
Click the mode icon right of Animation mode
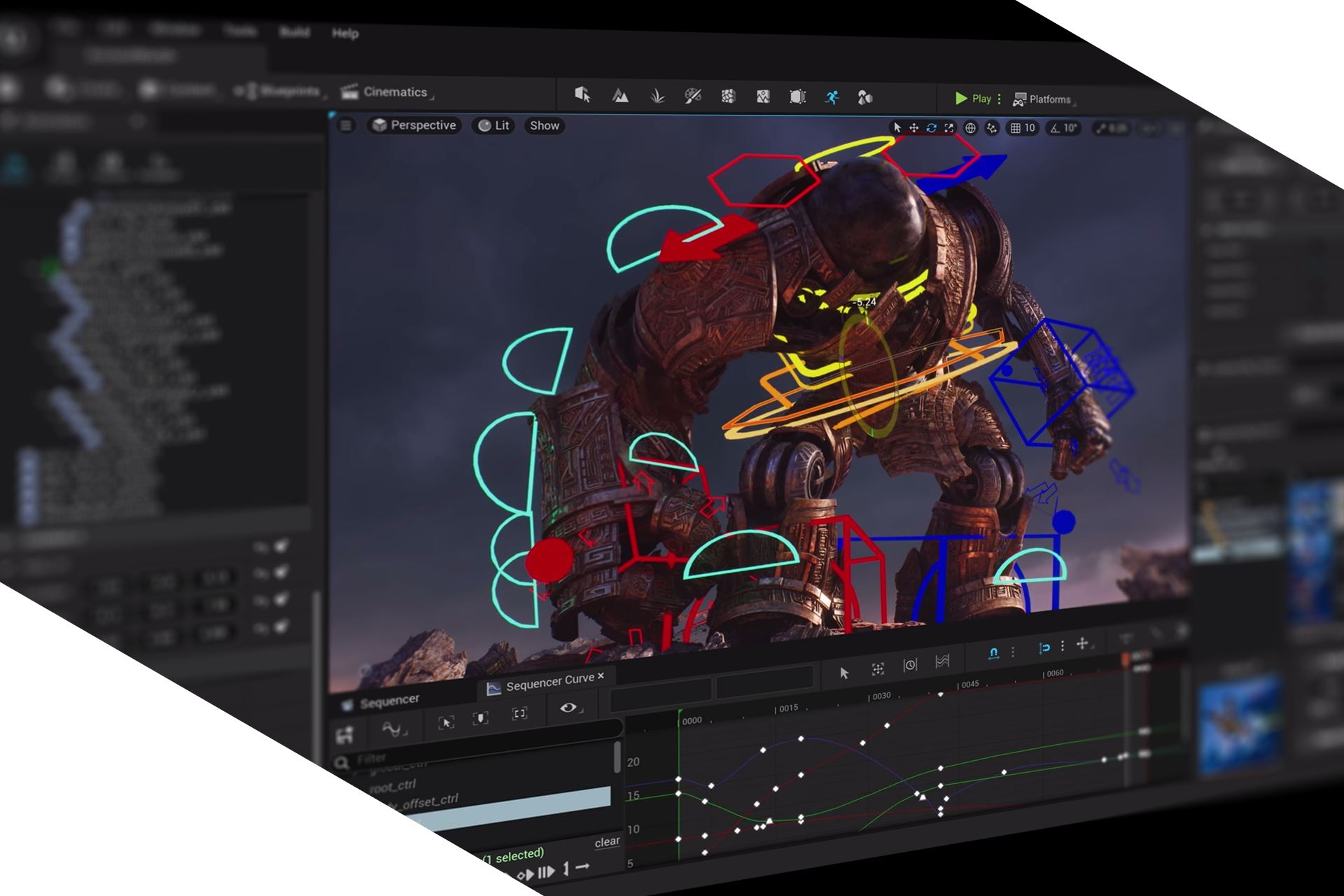click(x=865, y=98)
